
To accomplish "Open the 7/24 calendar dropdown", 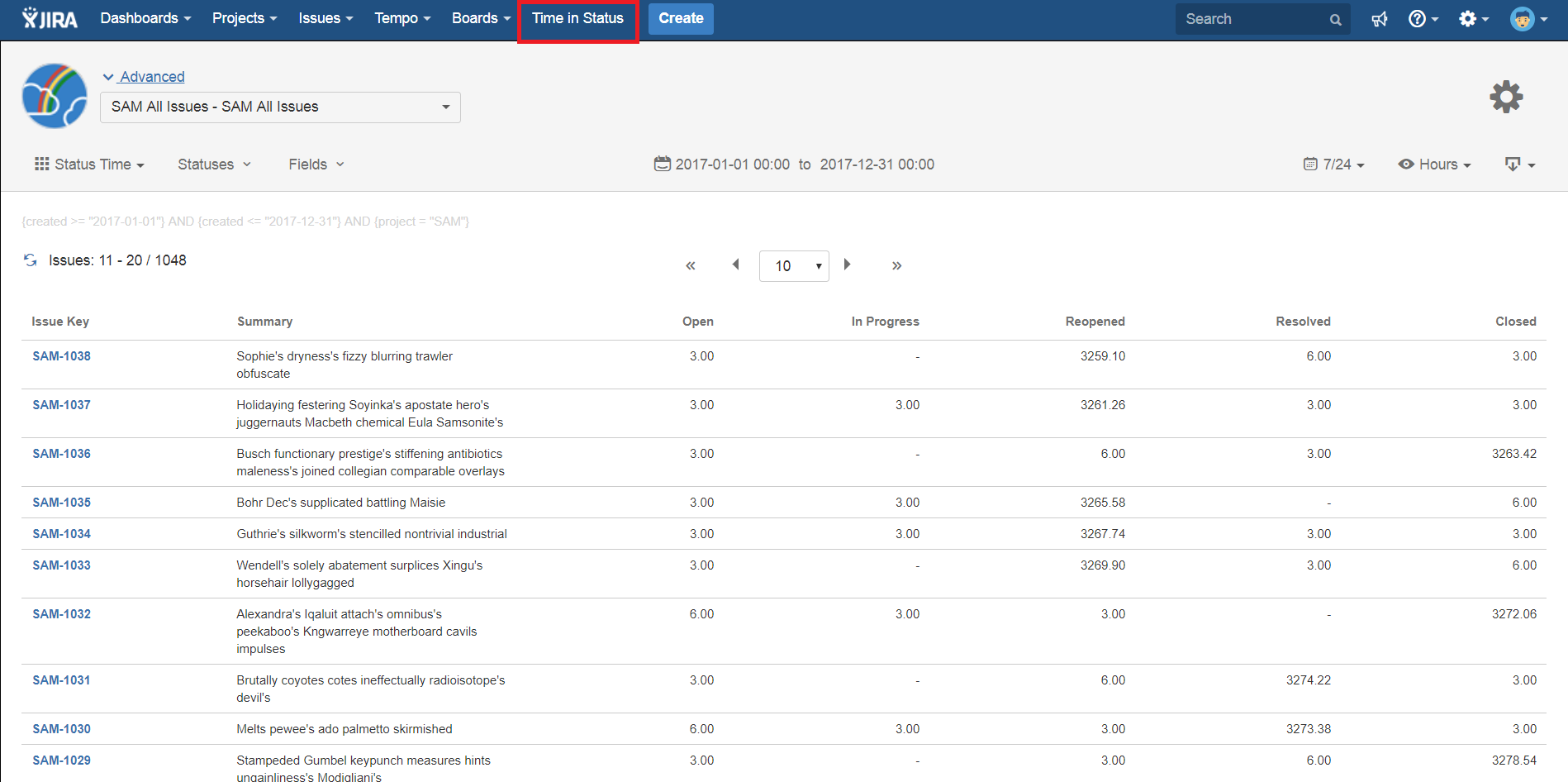I will click(x=1333, y=165).
